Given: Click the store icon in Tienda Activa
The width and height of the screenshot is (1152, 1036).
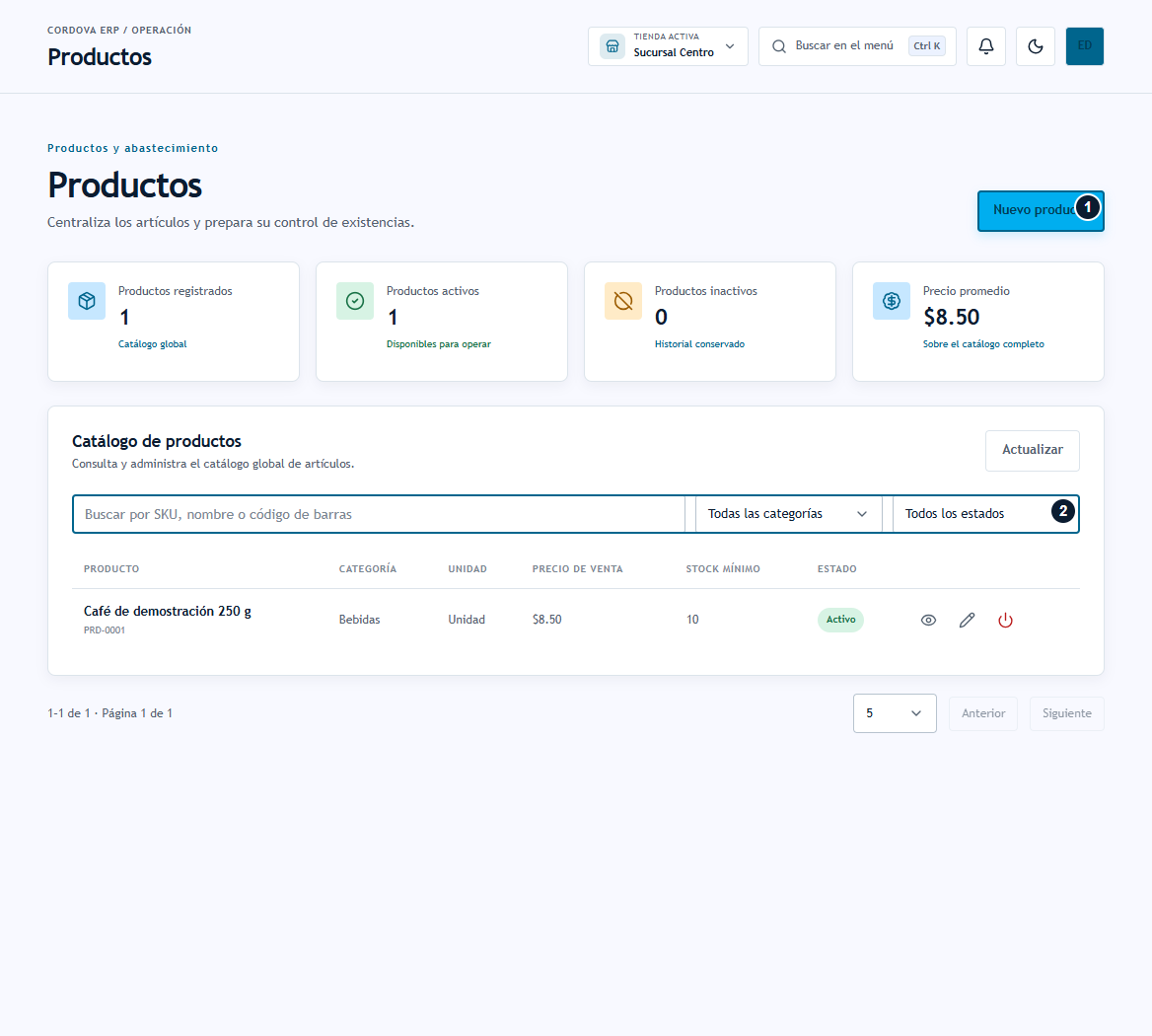Looking at the screenshot, I should 612,46.
